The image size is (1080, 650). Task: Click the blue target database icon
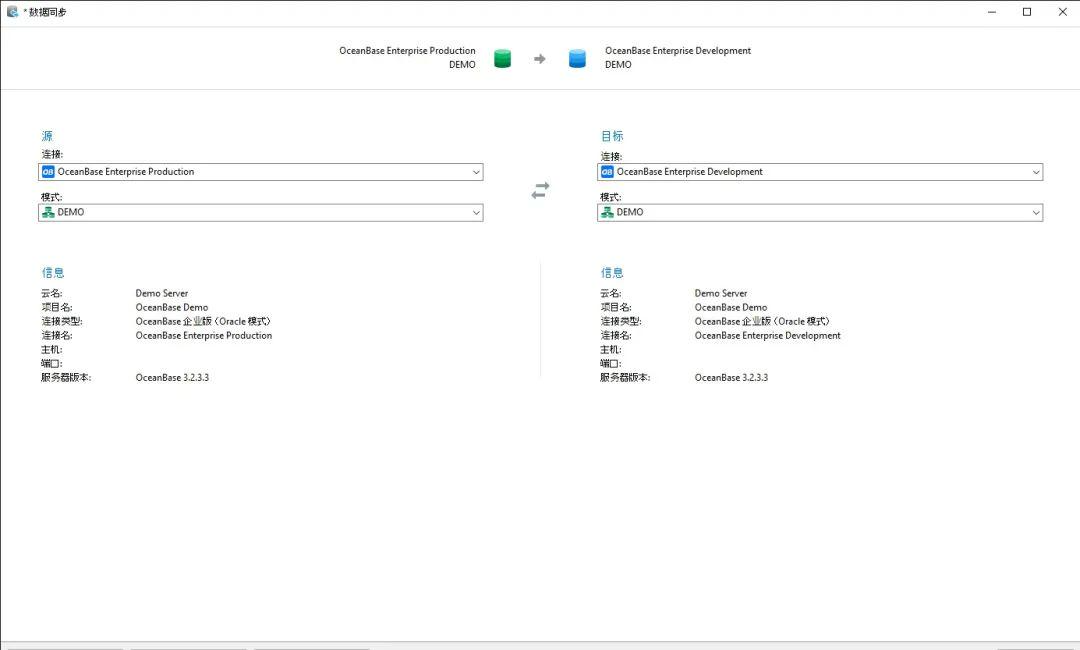(x=577, y=59)
